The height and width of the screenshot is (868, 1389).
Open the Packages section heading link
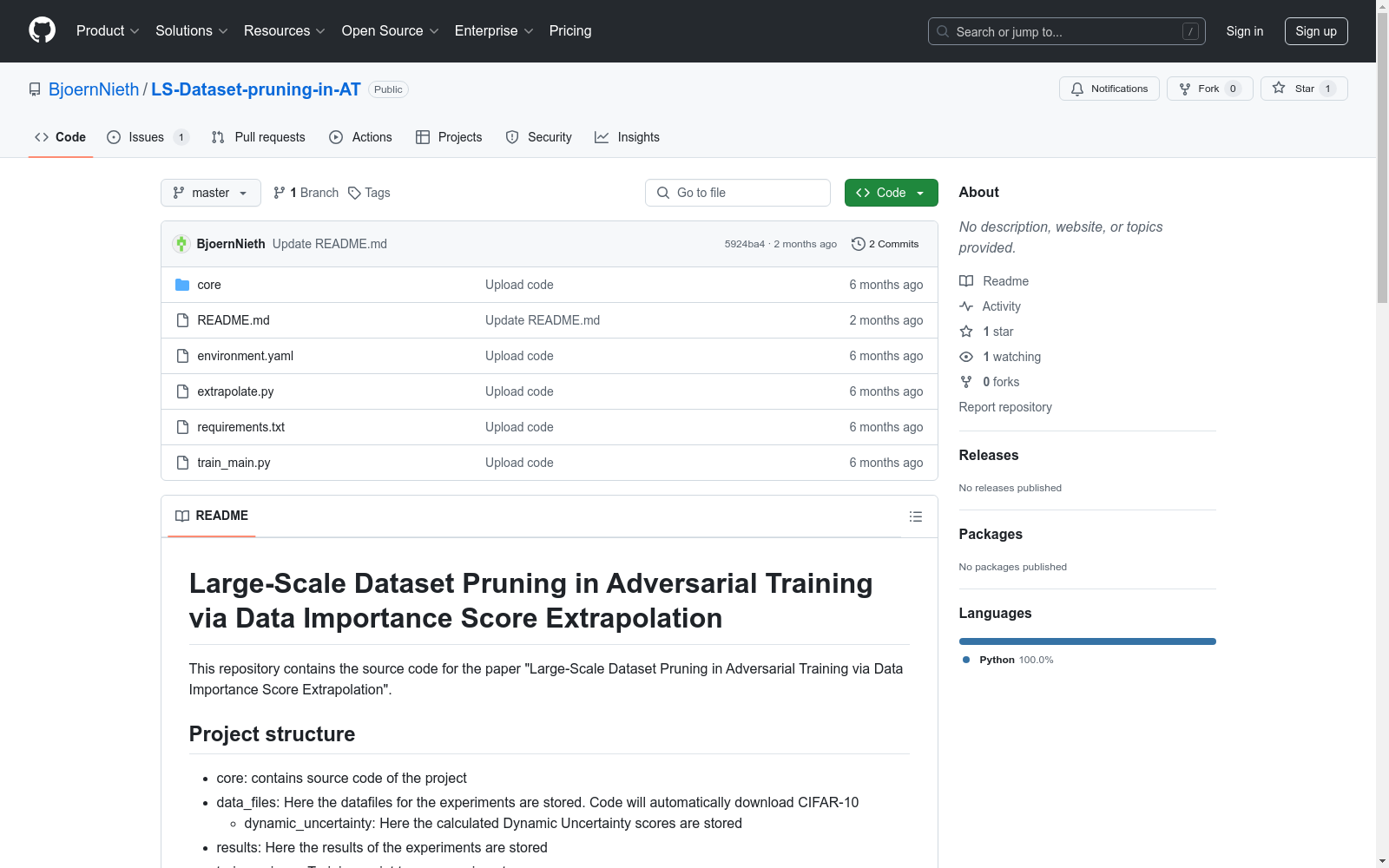tap(991, 534)
